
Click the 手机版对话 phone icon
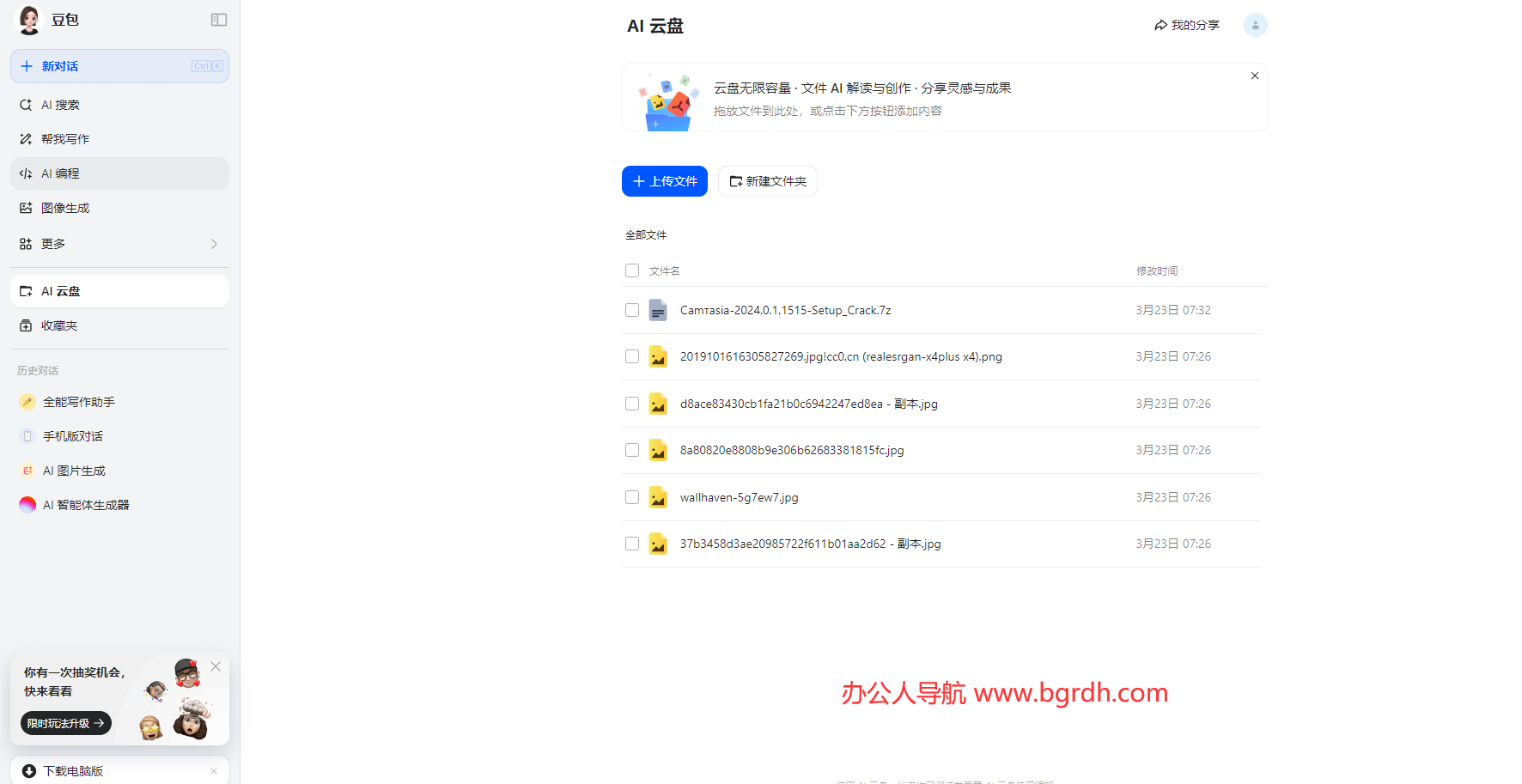point(27,436)
